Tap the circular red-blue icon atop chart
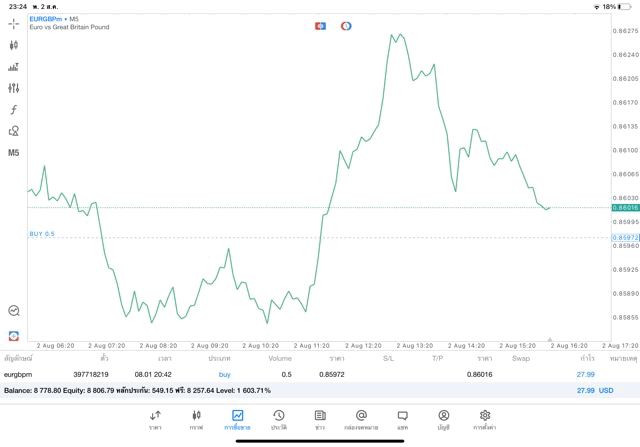The height and width of the screenshot is (447, 640). tap(346, 25)
